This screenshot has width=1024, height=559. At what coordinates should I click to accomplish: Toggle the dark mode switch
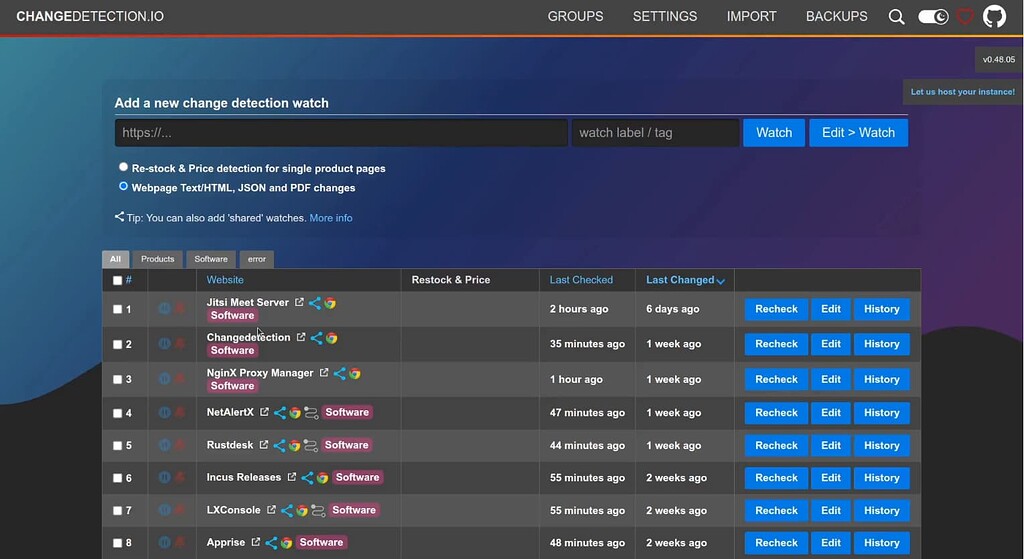click(x=933, y=17)
